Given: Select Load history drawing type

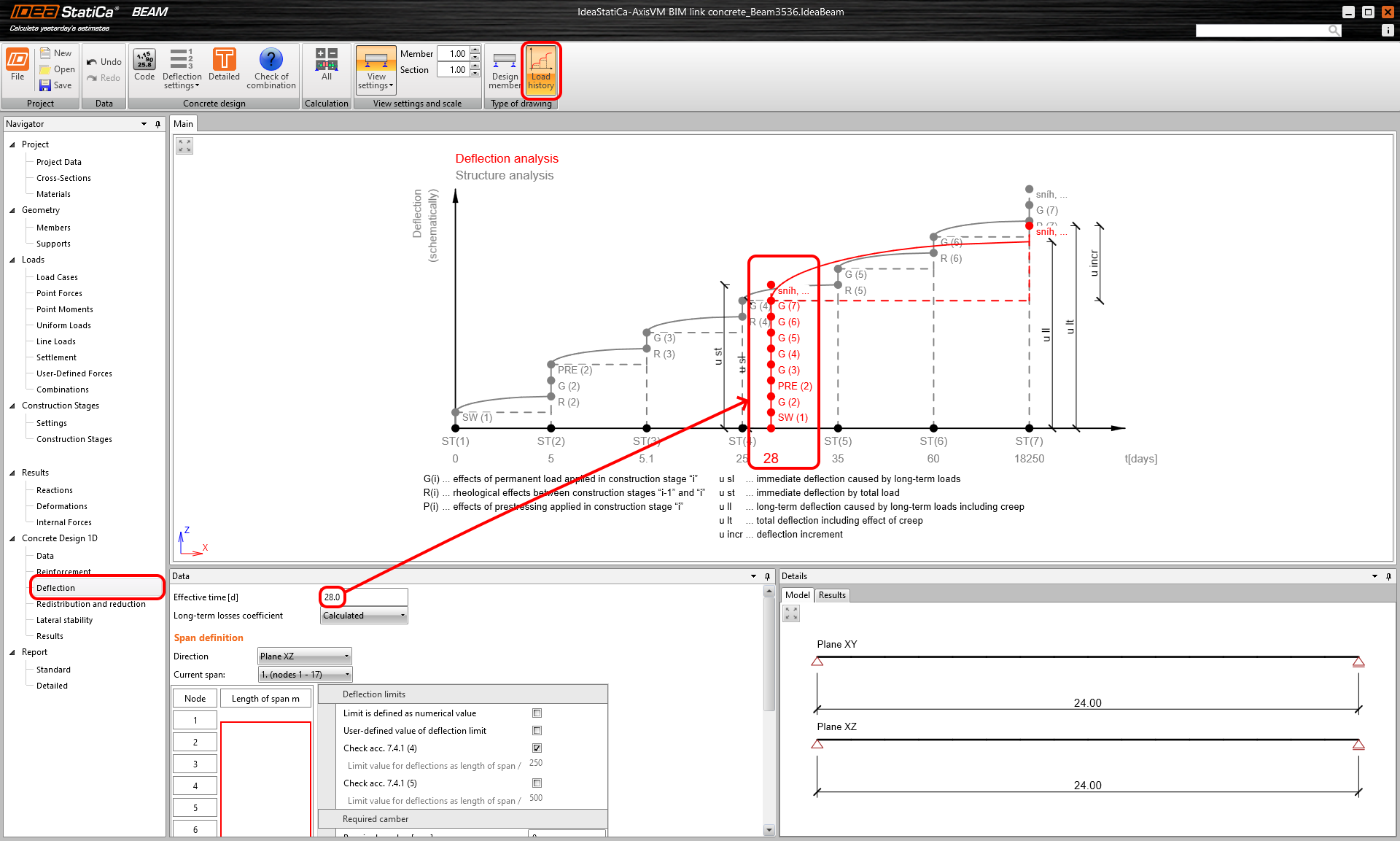Looking at the screenshot, I should click(x=541, y=69).
